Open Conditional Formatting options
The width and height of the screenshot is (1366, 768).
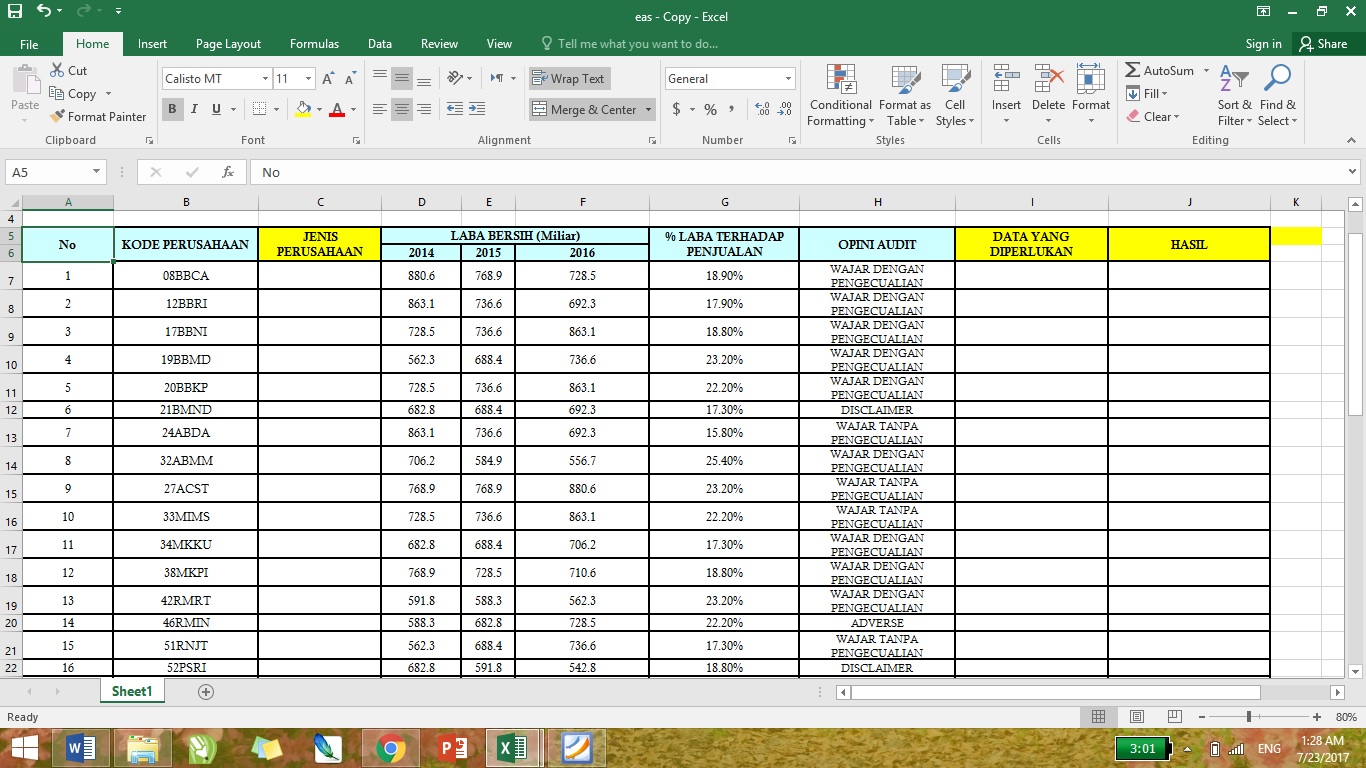(x=839, y=95)
